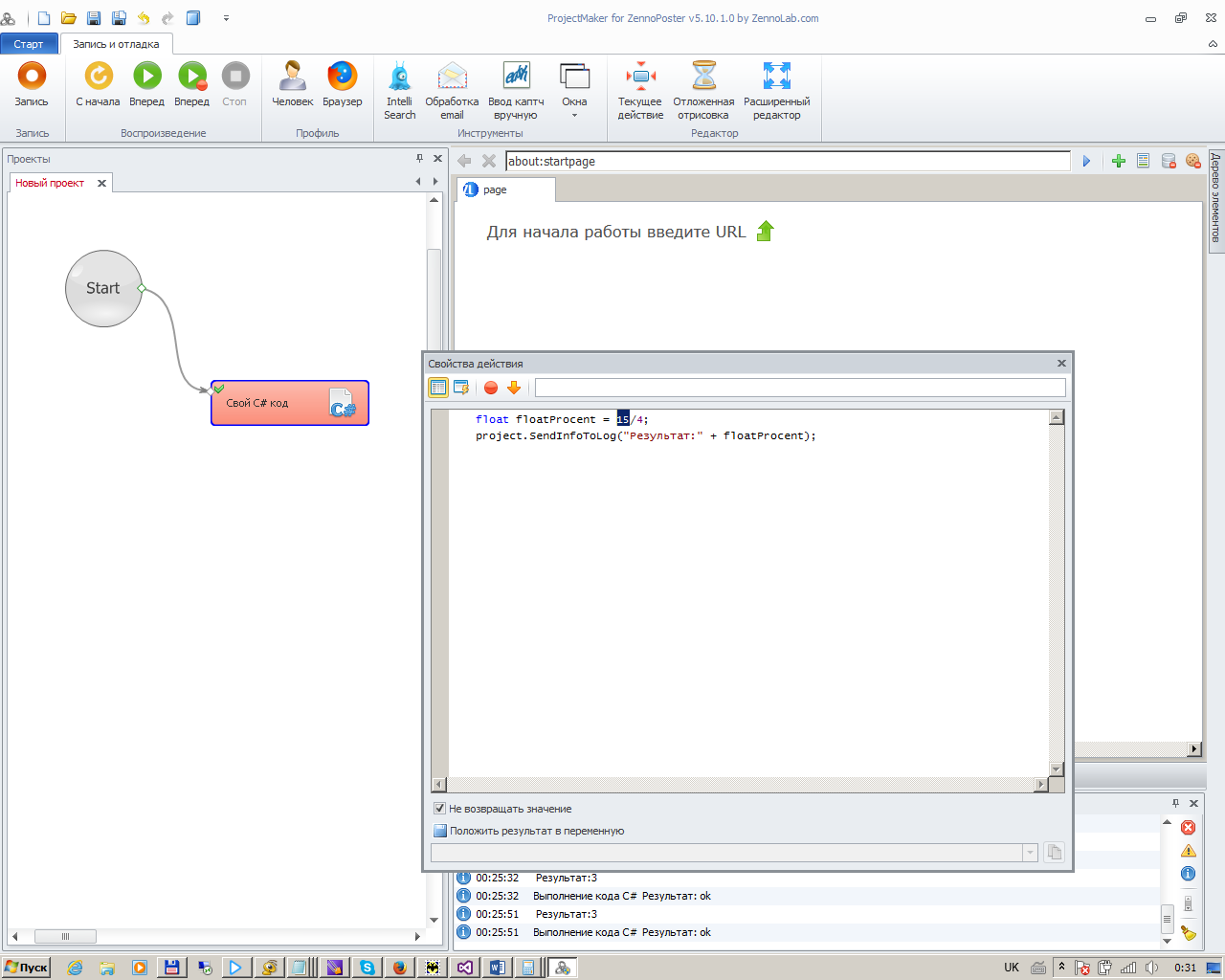
Task: Open the Браузер profile settings
Action: pyautogui.click(x=342, y=84)
